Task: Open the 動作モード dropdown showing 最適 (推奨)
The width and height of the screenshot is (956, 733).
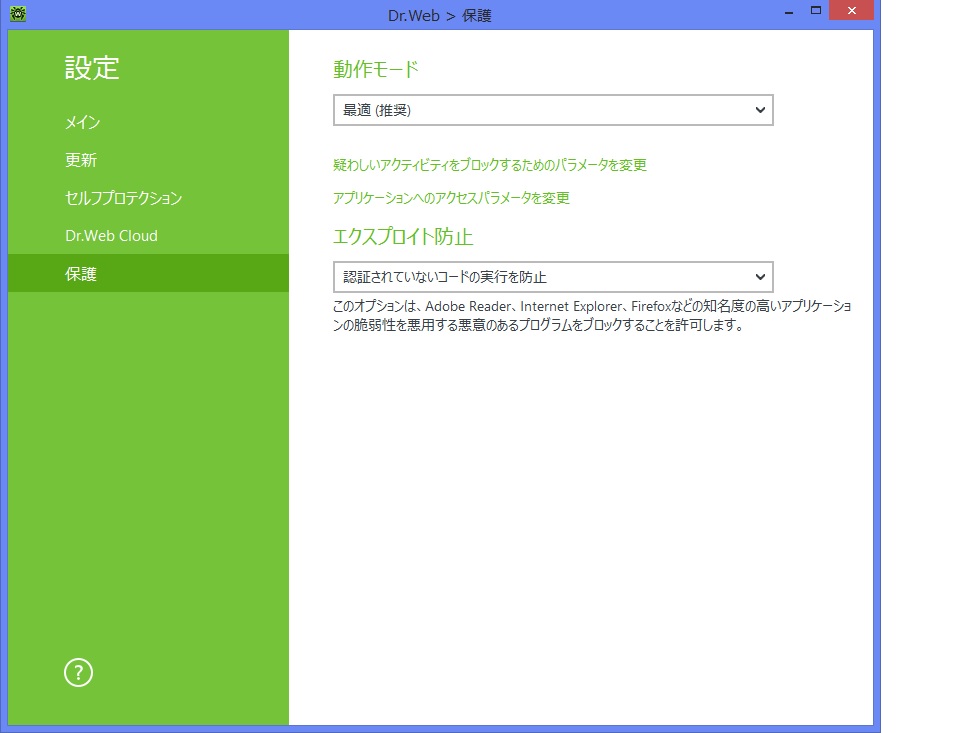Action: pyautogui.click(x=553, y=110)
